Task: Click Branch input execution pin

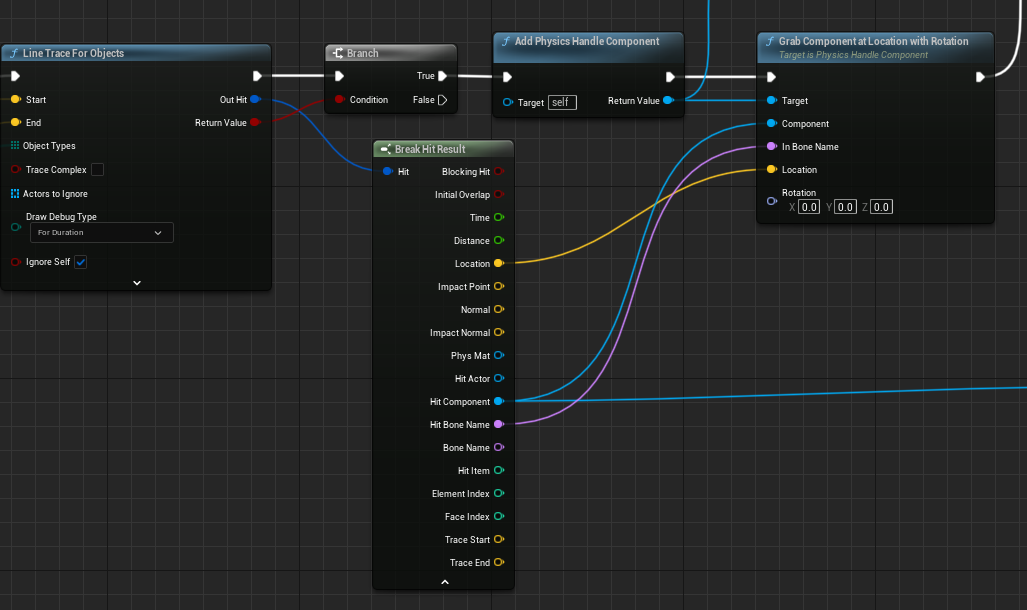Action: tap(339, 76)
